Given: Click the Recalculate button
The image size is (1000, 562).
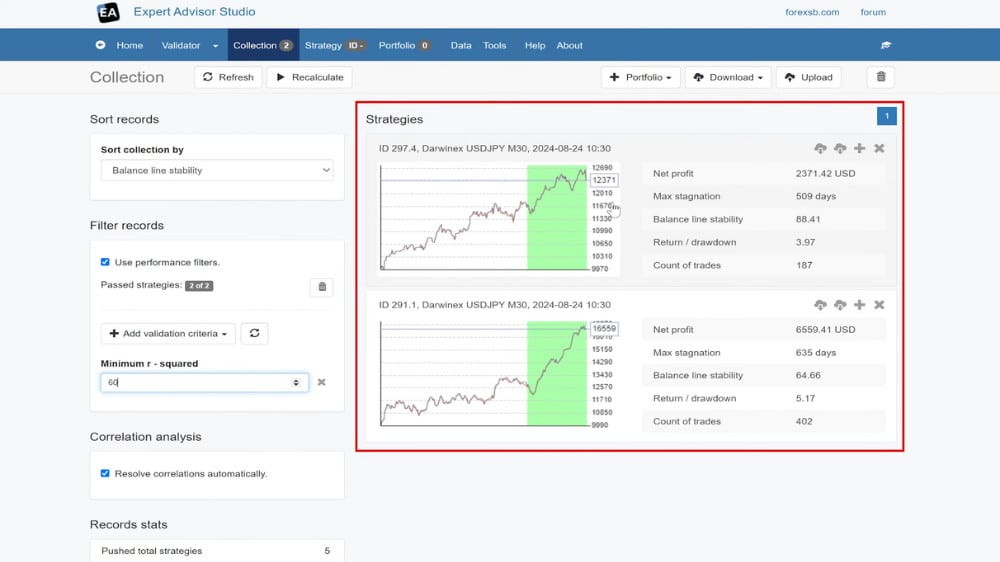Looking at the screenshot, I should pos(309,77).
